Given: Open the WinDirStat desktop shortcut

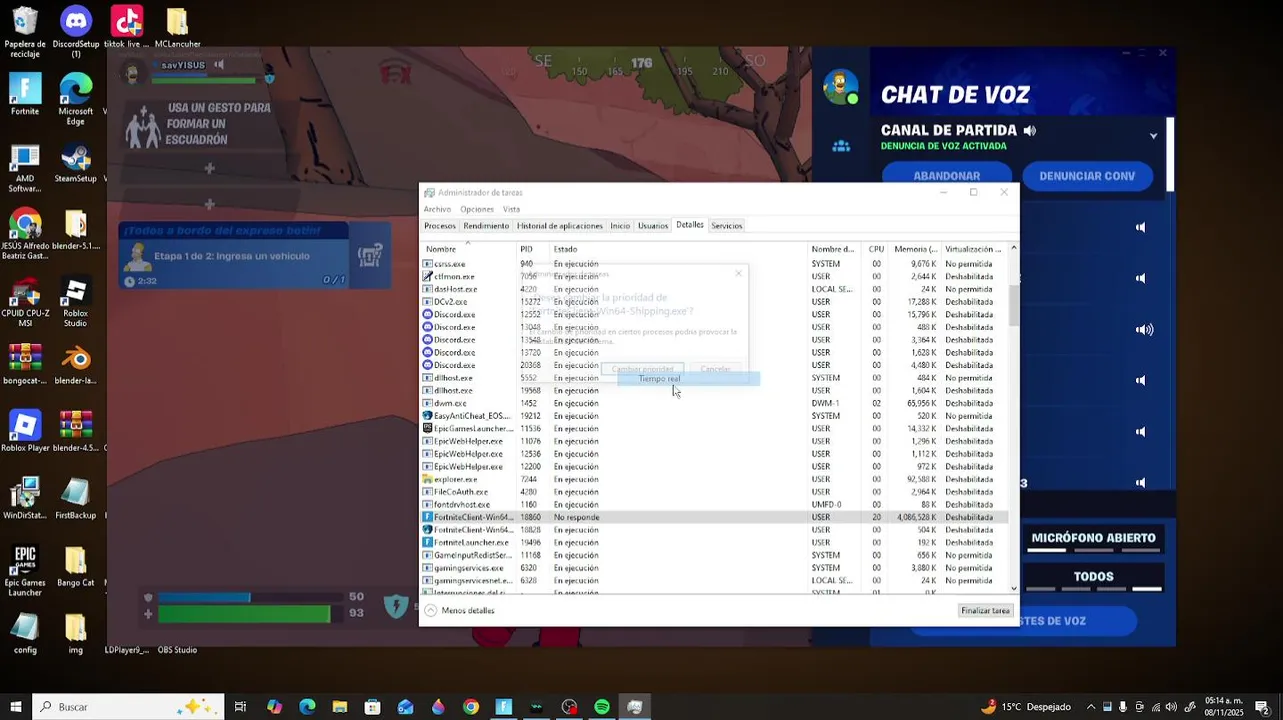Looking at the screenshot, I should 25,499.
